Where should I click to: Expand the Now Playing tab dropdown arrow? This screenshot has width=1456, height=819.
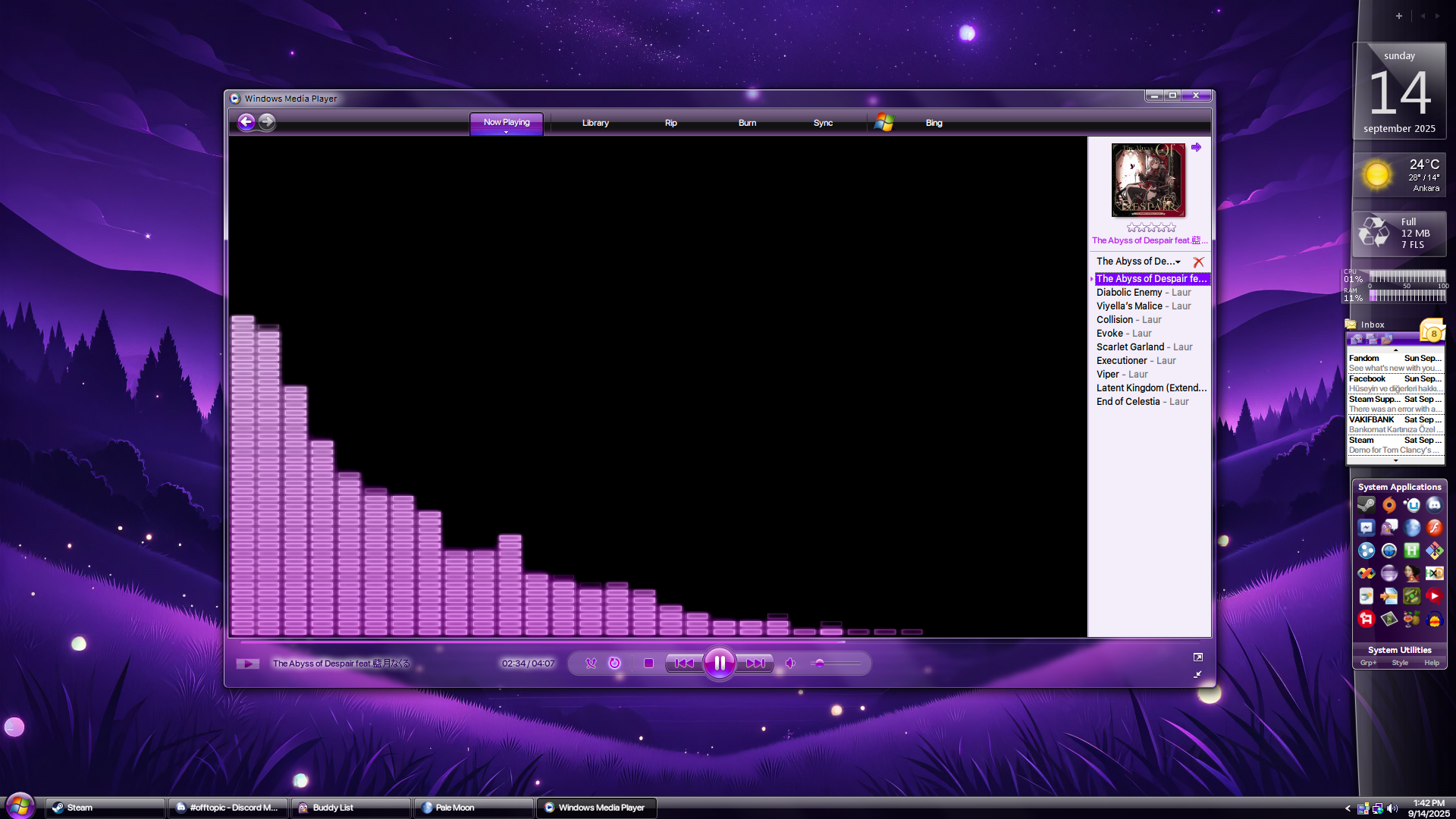pos(507,132)
